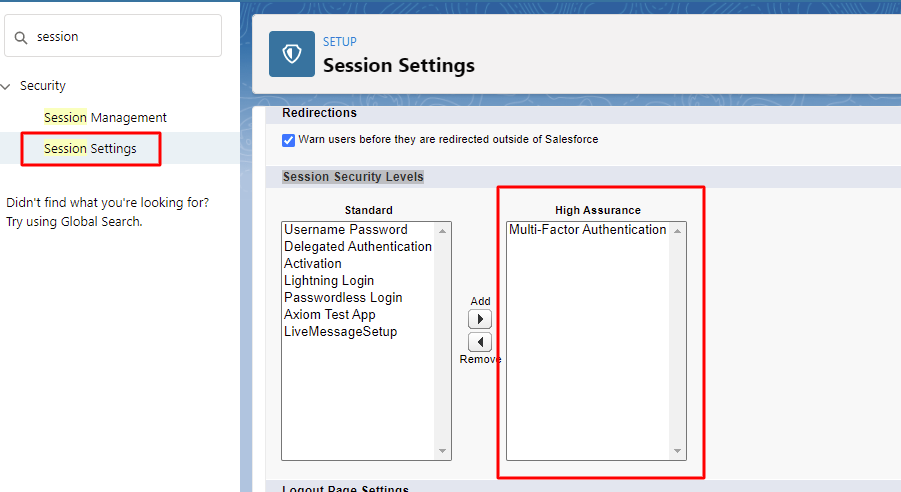Uncheck the warn before redirect checkbox

click(288, 140)
